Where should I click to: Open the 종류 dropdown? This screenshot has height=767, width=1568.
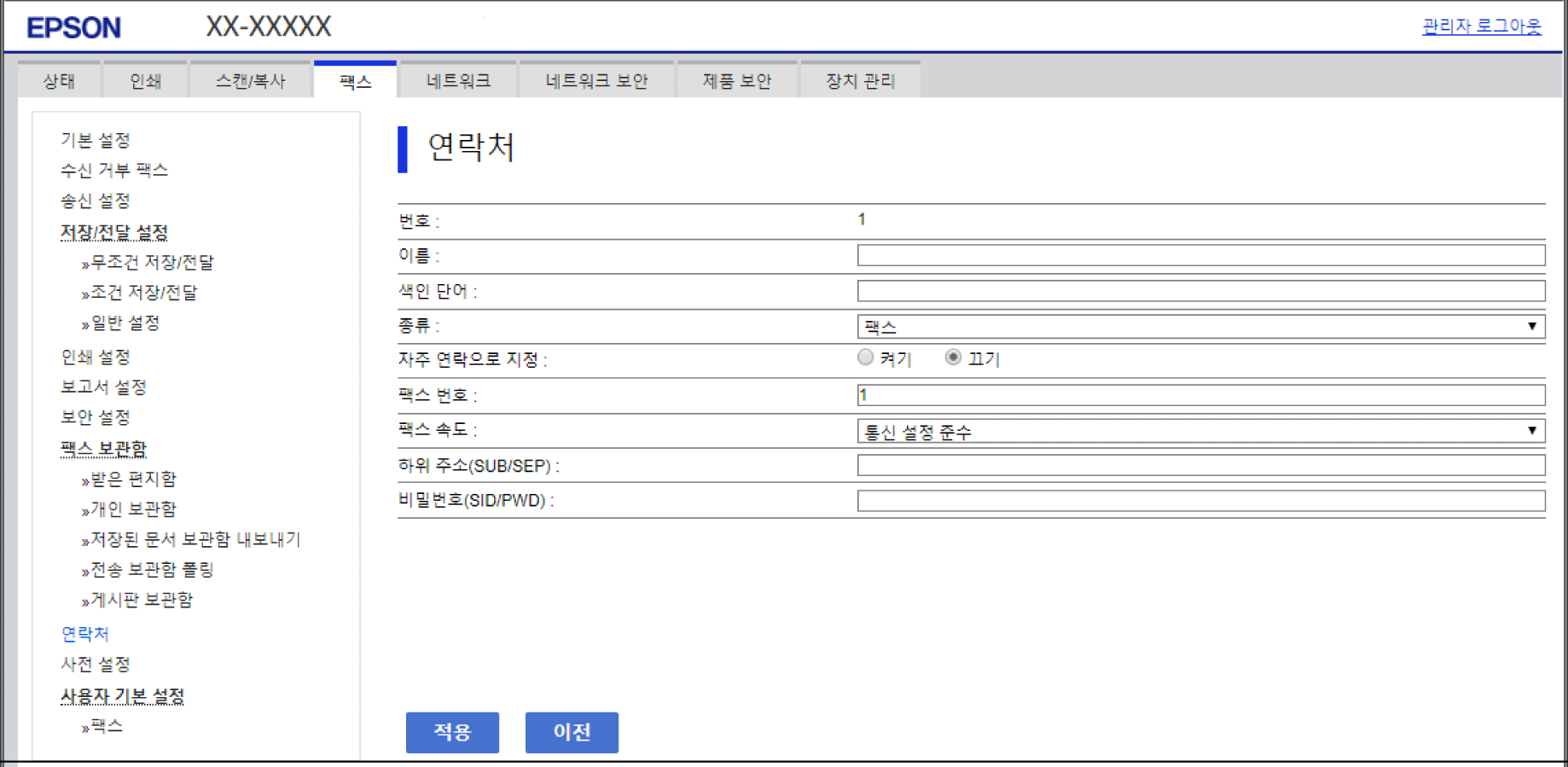pyautogui.click(x=1199, y=327)
